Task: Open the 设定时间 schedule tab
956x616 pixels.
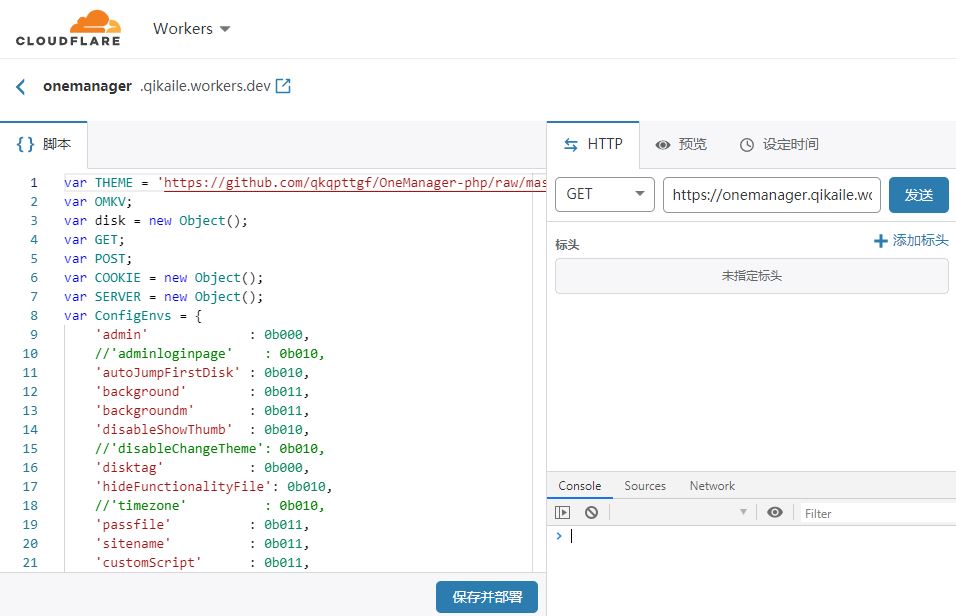Action: [x=779, y=144]
